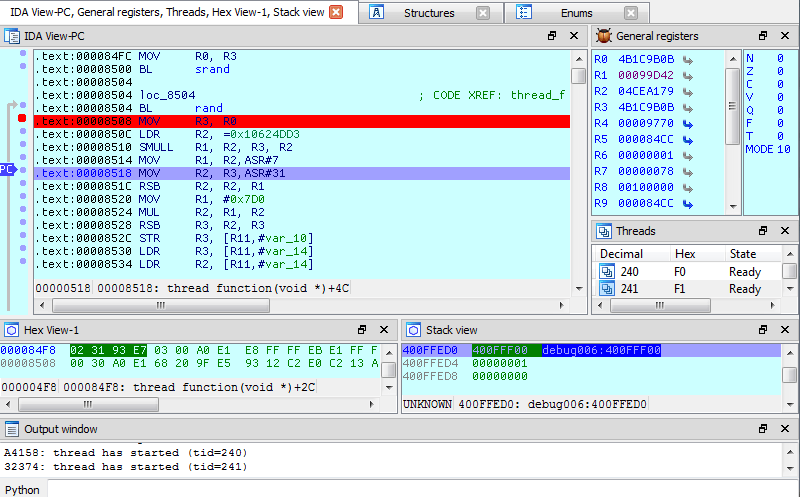
Task: Click the disassembly horizontal scrollbar thumb
Action: (161, 305)
